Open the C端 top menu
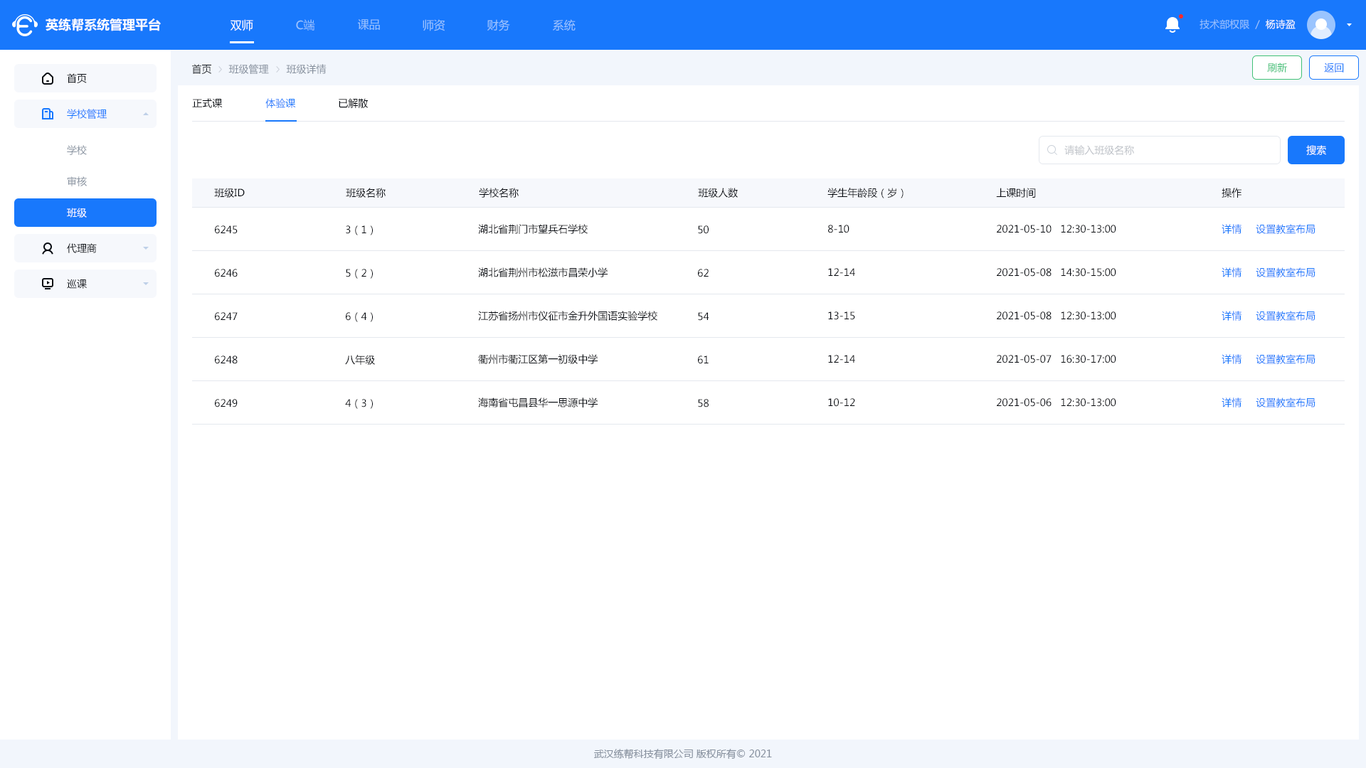This screenshot has height=768, width=1366. (x=305, y=25)
